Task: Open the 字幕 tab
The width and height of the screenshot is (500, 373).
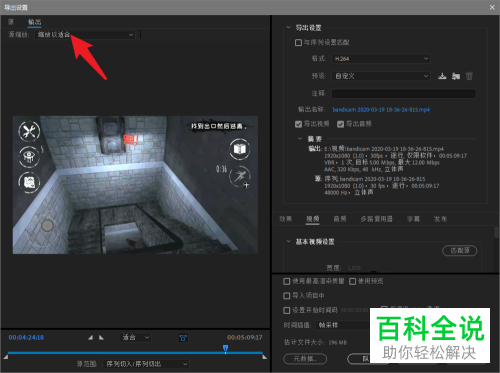Action: coord(413,219)
